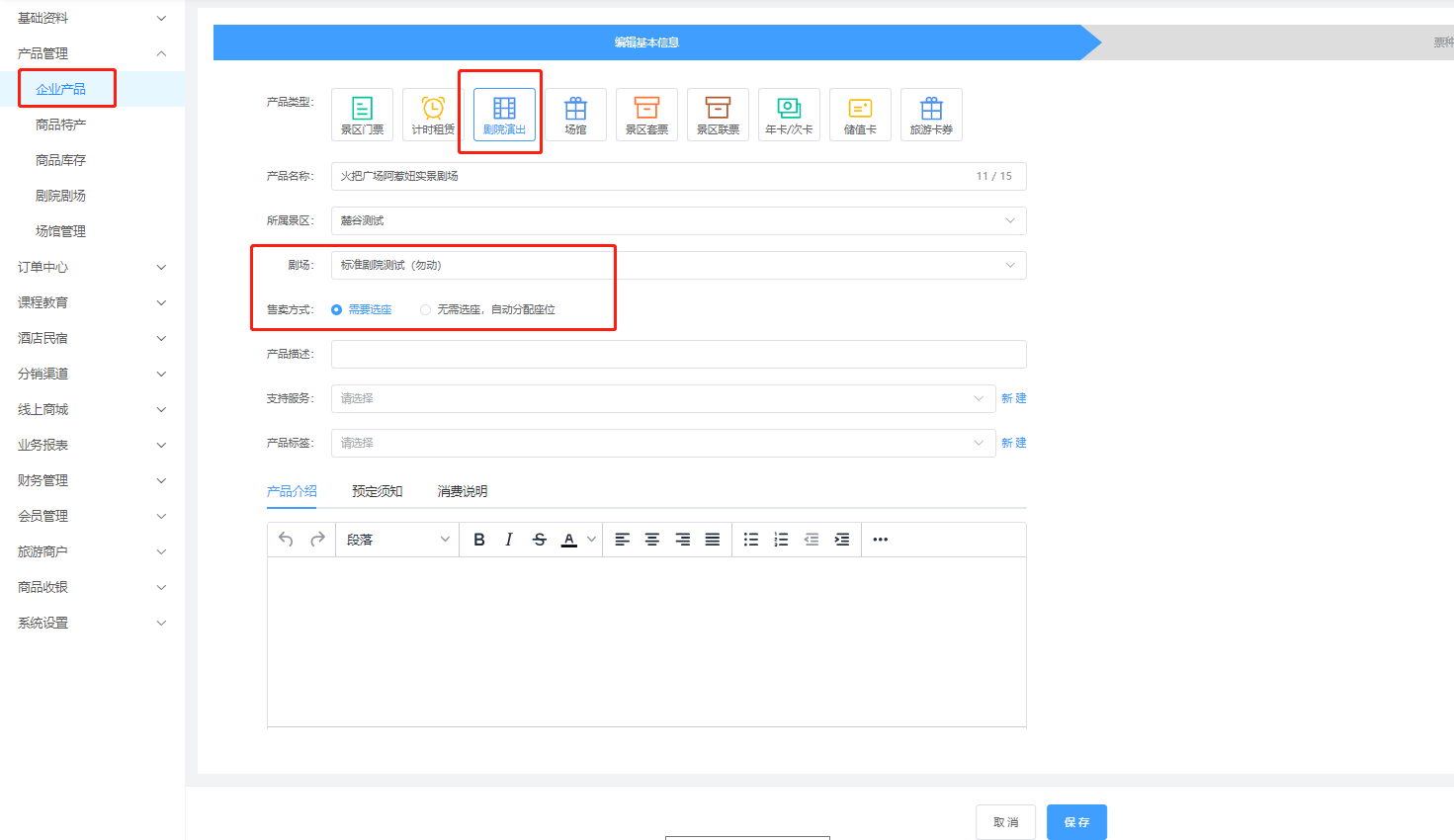The width and height of the screenshot is (1454, 840).
Task: Open the text color picker arrow
Action: pos(591,540)
